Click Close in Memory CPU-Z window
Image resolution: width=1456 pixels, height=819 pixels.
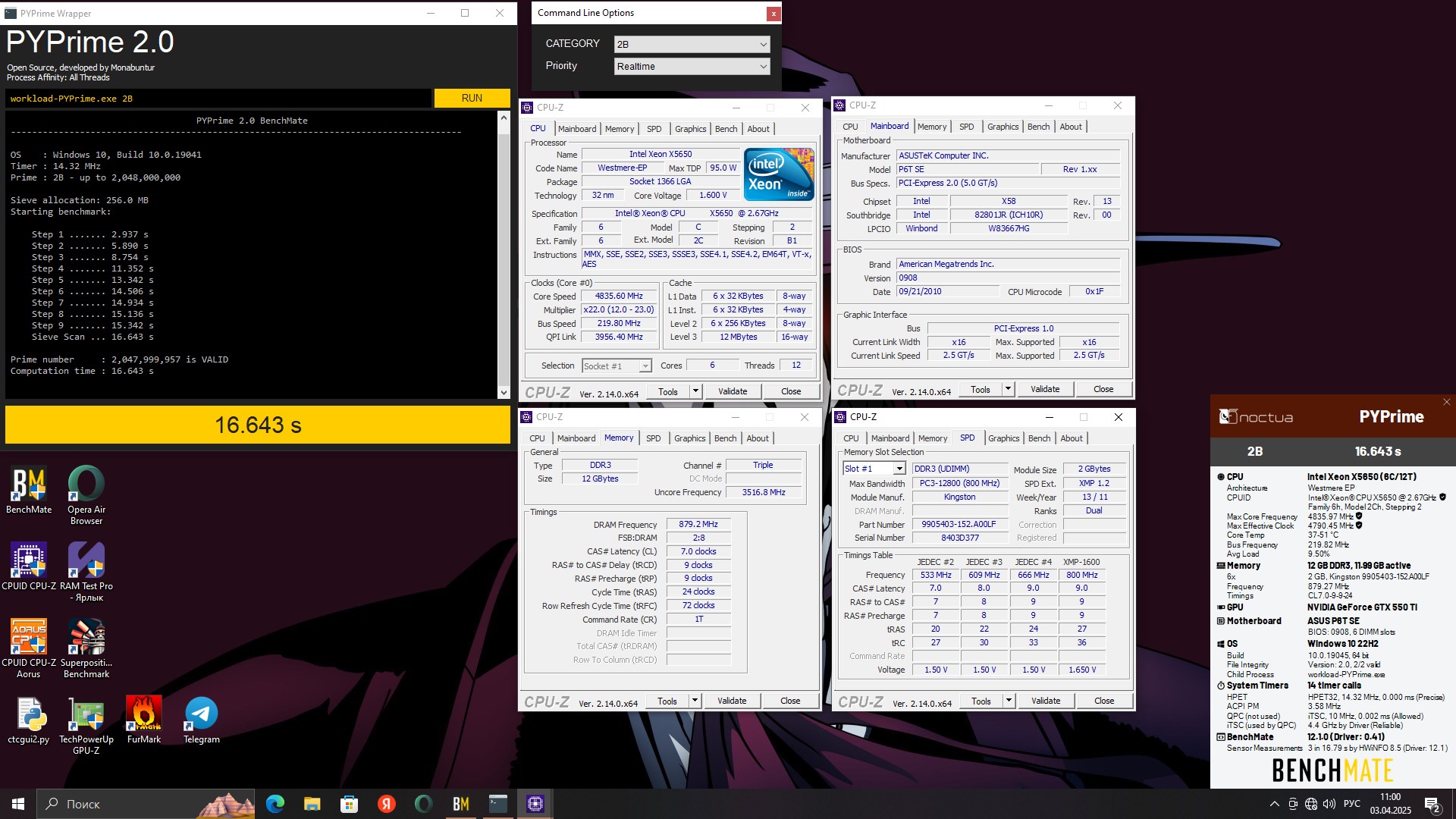[790, 701]
